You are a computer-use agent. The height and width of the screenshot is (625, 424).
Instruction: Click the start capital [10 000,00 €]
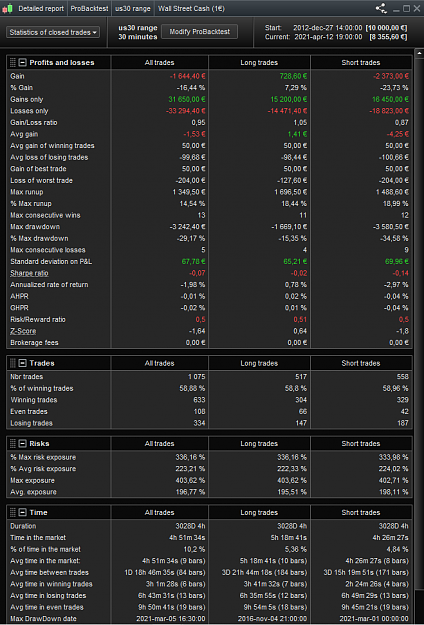tap(386, 28)
